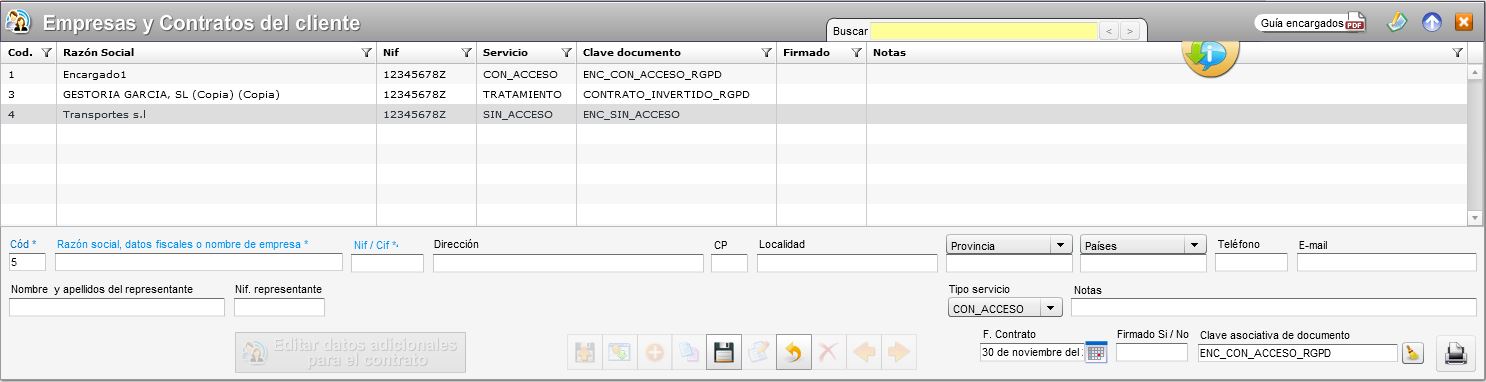
Task: Click the blue up-arrow icon in title bar
Action: 1431,22
